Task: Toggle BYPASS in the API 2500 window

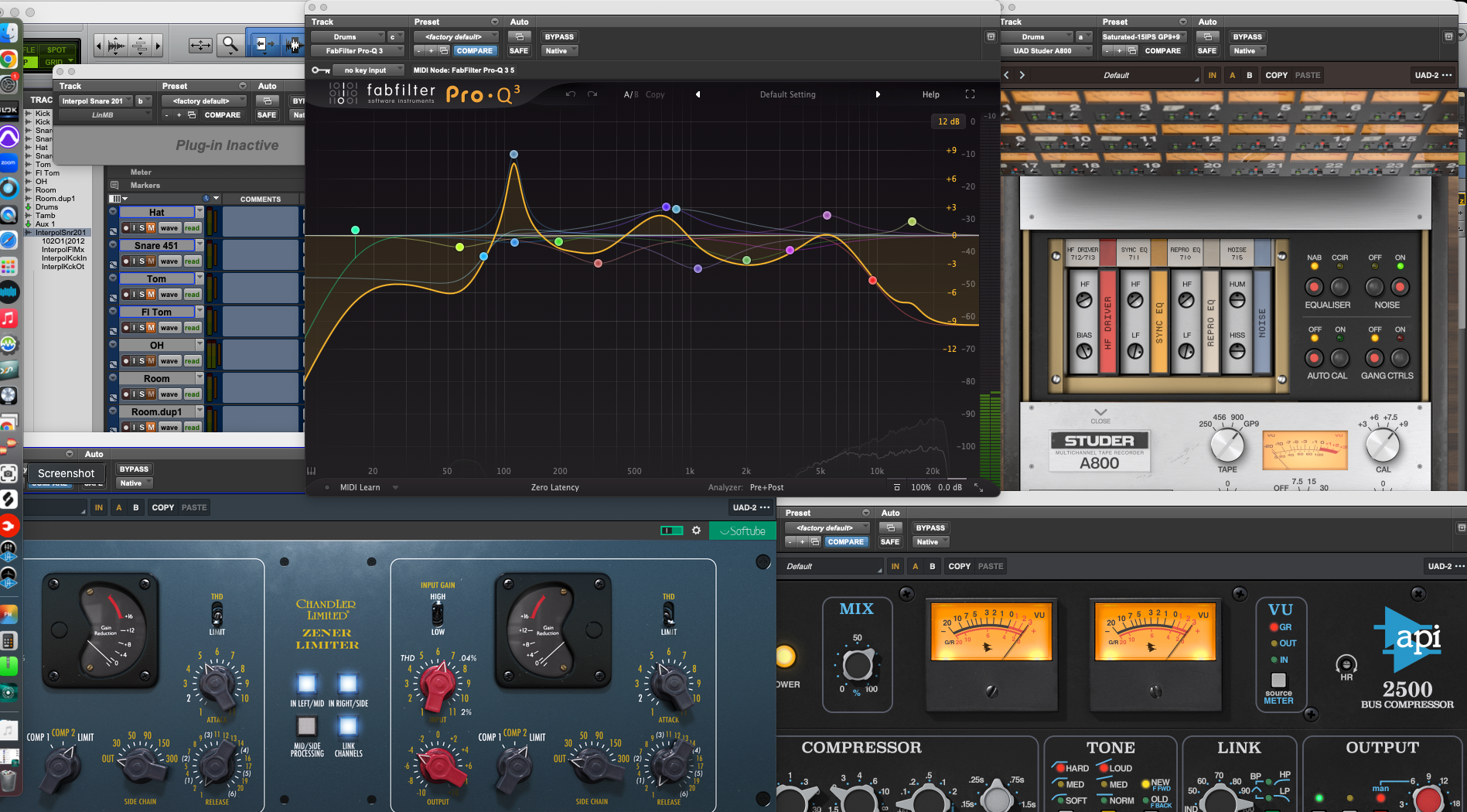Action: [930, 527]
